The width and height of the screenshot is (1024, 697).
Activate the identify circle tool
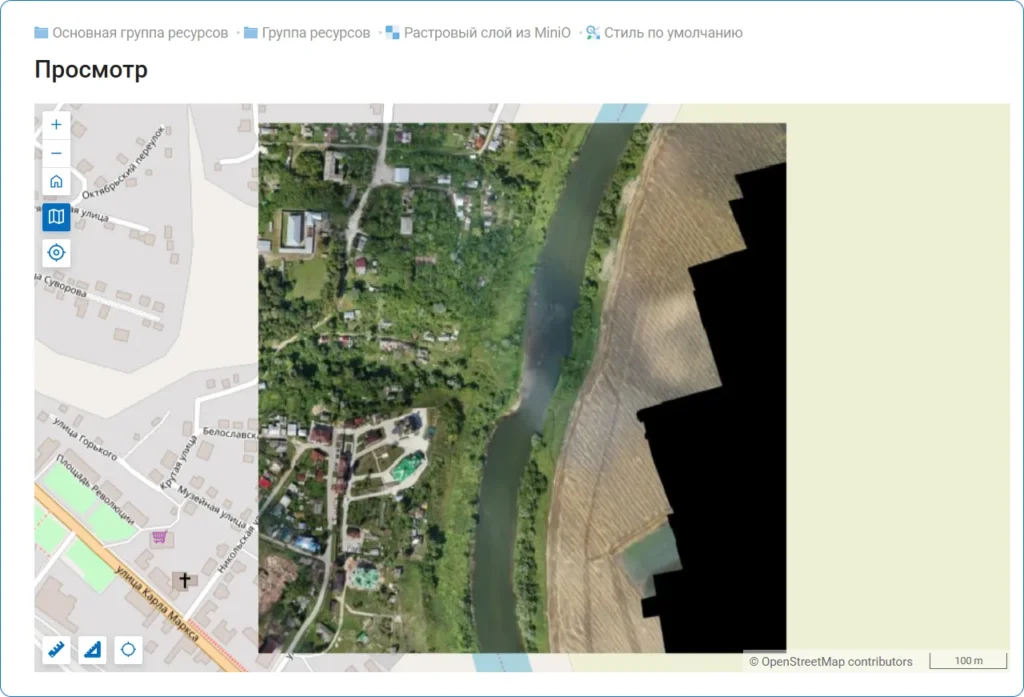[x=128, y=649]
